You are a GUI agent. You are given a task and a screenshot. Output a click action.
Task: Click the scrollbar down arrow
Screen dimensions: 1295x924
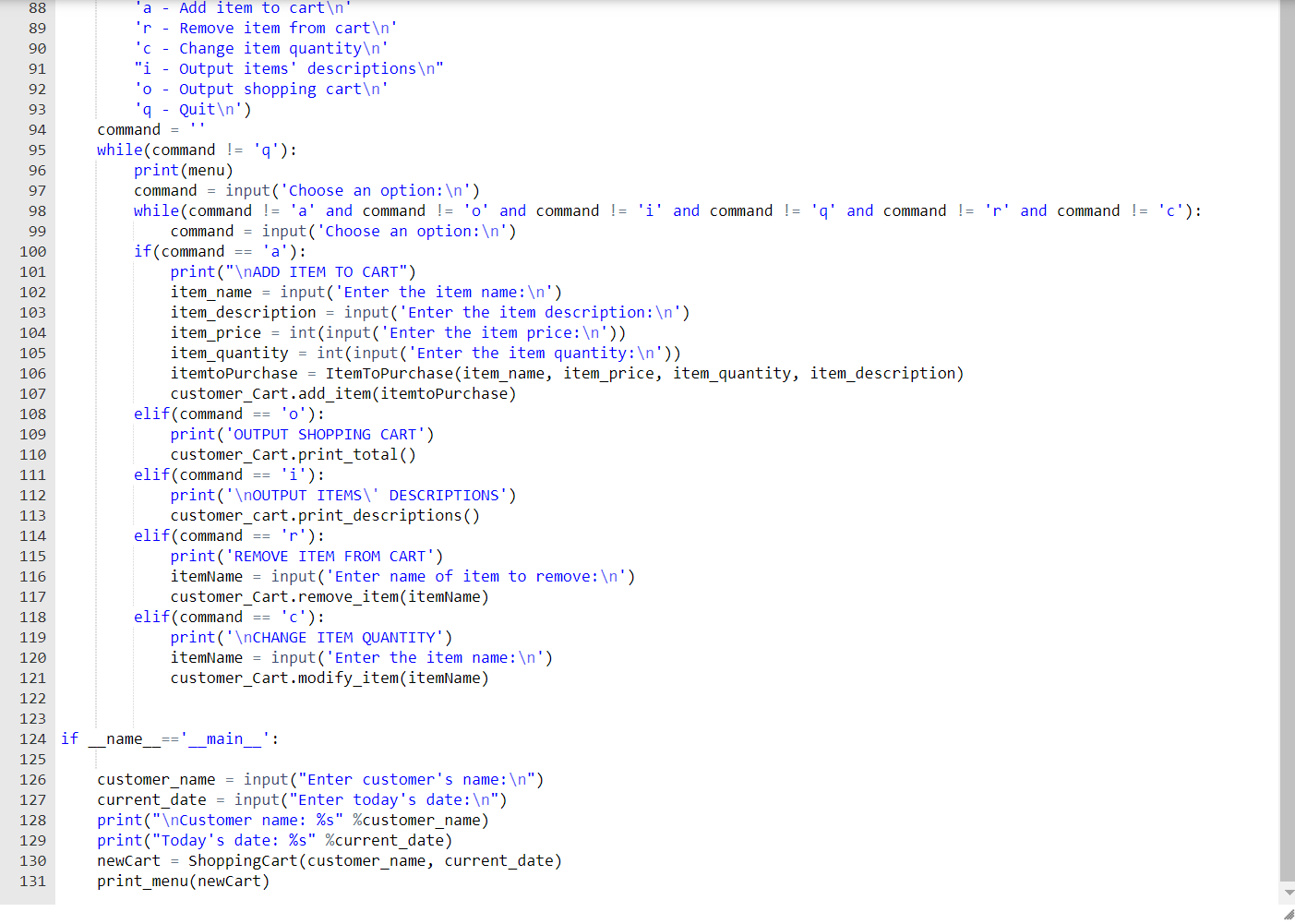[1287, 892]
